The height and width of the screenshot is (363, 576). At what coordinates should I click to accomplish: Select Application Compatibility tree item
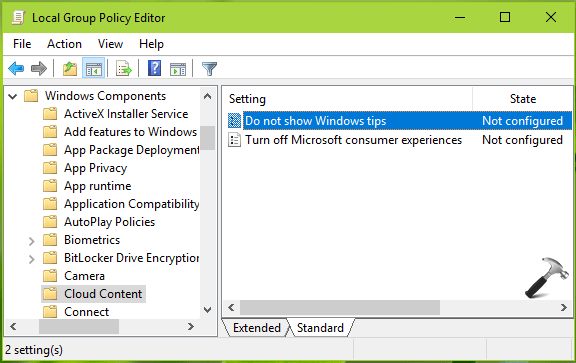click(132, 204)
